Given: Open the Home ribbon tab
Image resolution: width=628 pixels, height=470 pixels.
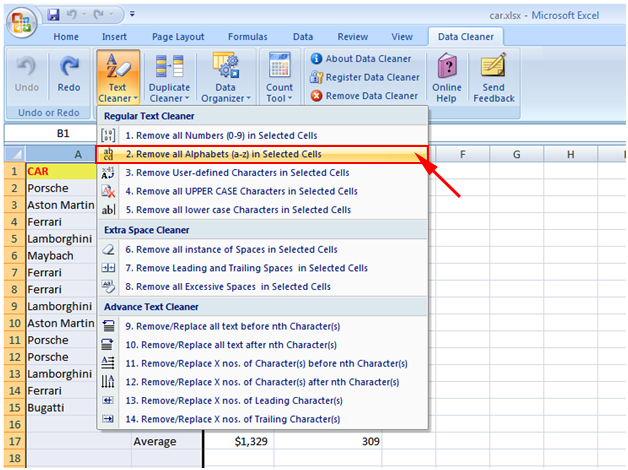Looking at the screenshot, I should click(66, 37).
